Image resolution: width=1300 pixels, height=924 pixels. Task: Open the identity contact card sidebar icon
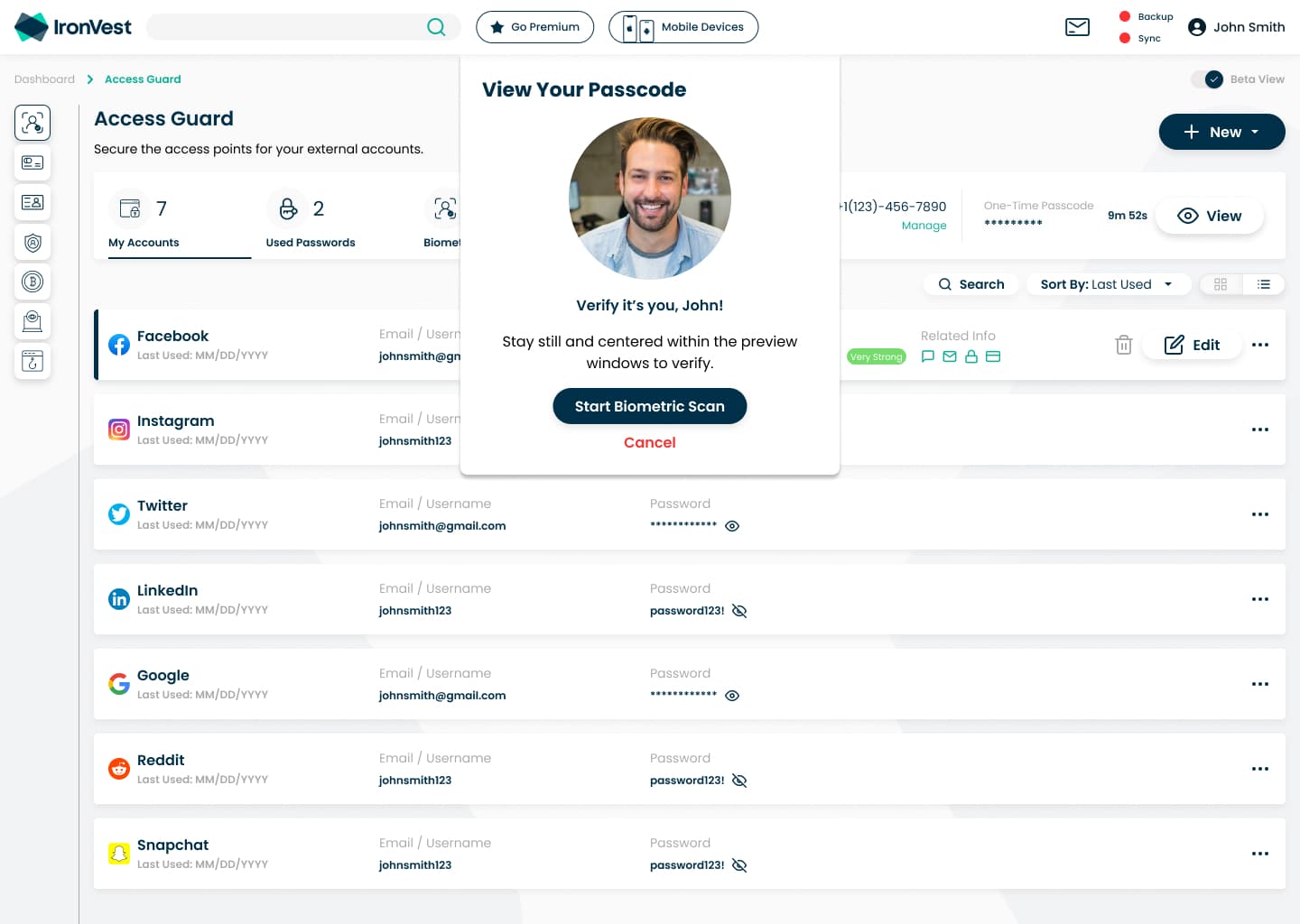(x=32, y=202)
